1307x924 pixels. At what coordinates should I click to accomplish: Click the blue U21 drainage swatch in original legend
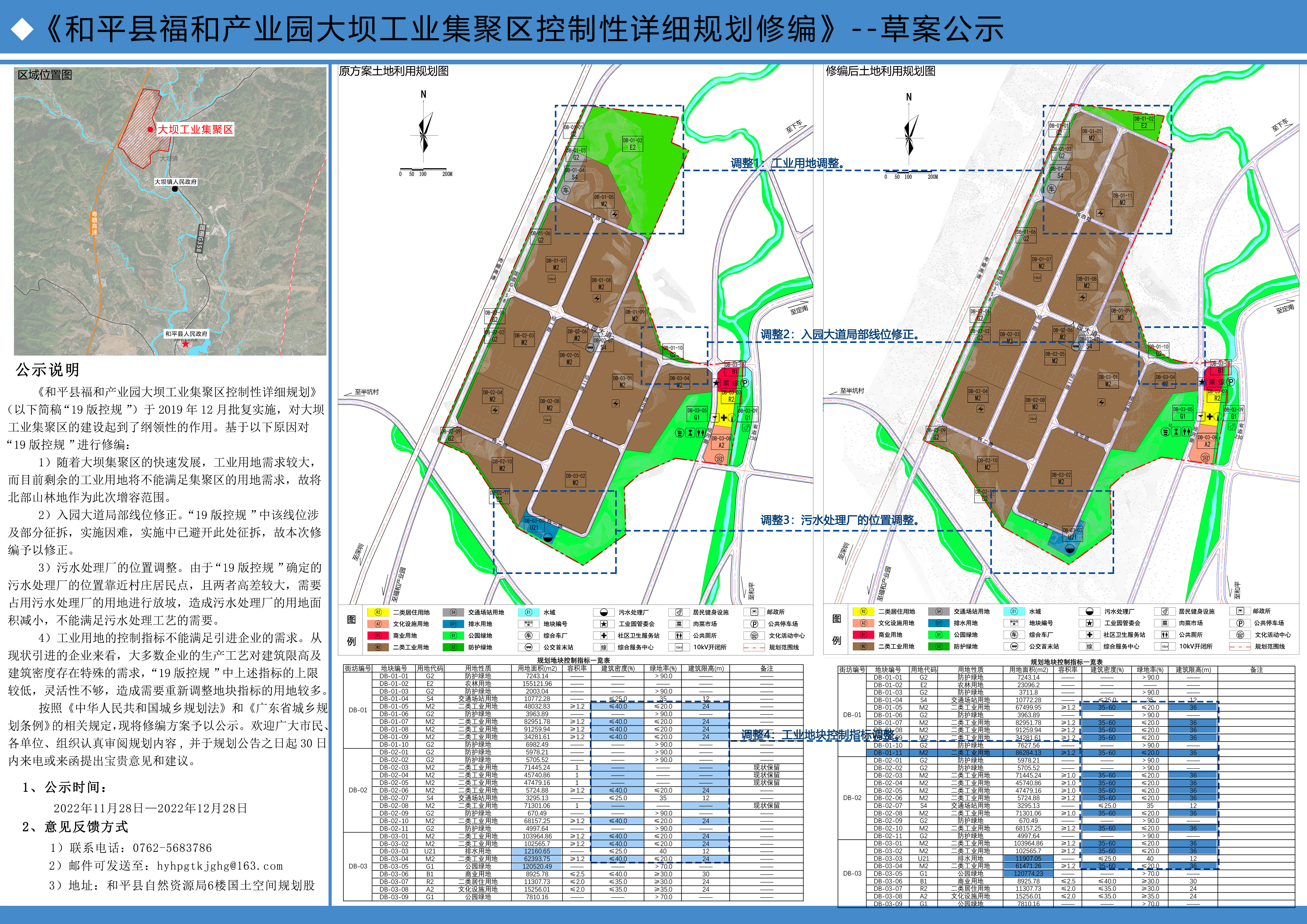[x=453, y=624]
